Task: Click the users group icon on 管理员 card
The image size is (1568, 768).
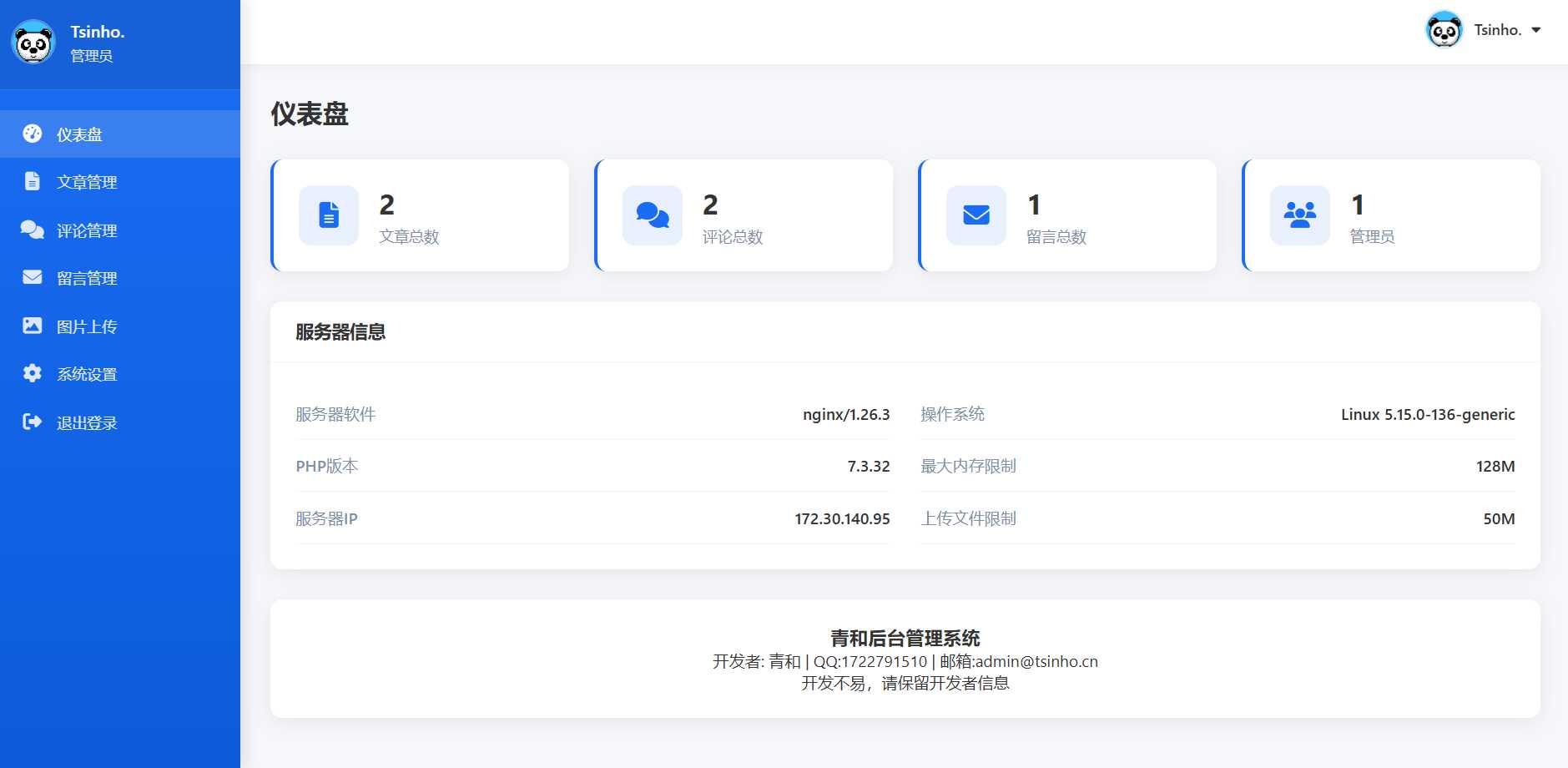Action: click(x=1299, y=215)
